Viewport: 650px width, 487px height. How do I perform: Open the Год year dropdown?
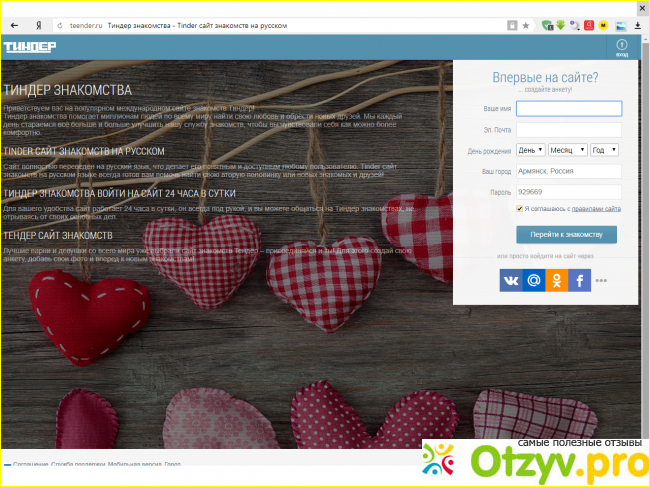(x=603, y=150)
